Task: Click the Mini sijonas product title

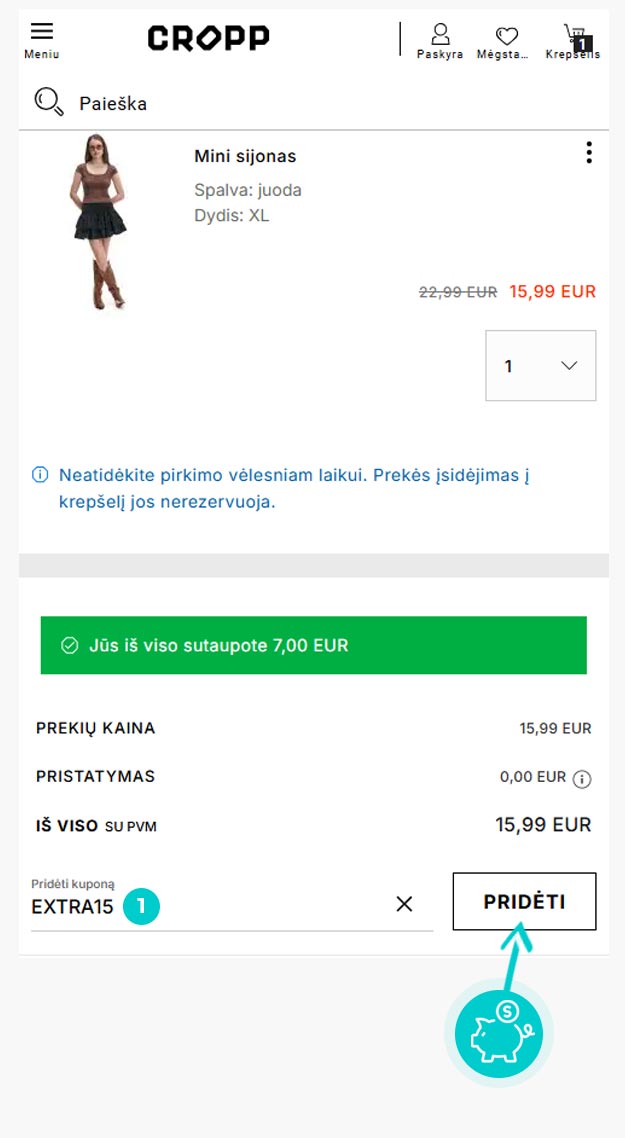Action: (245, 156)
